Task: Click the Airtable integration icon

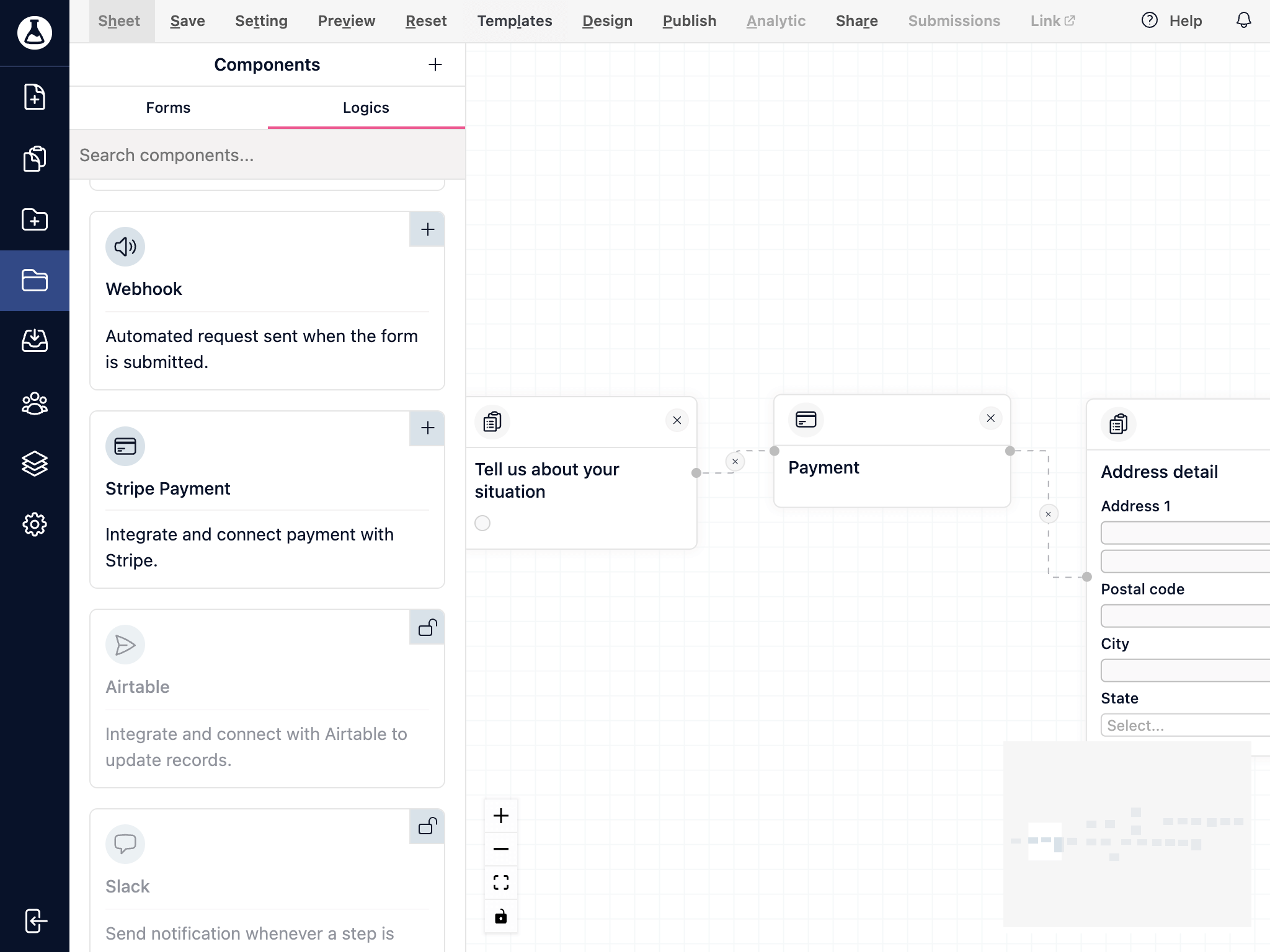Action: tap(125, 644)
